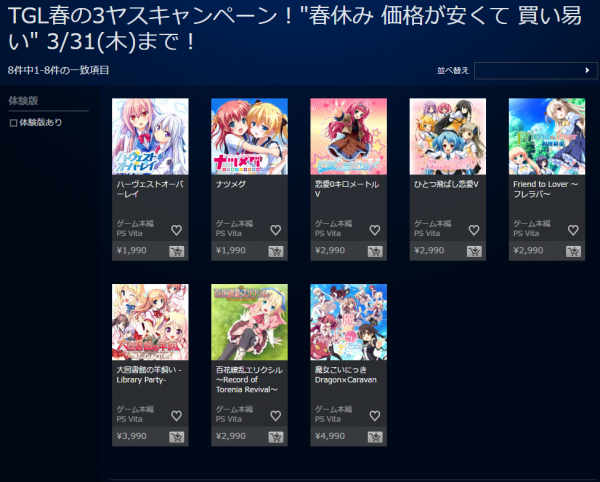
Task: Add ハーヴェストオーバーレイ to the cart
Action: click(x=176, y=251)
